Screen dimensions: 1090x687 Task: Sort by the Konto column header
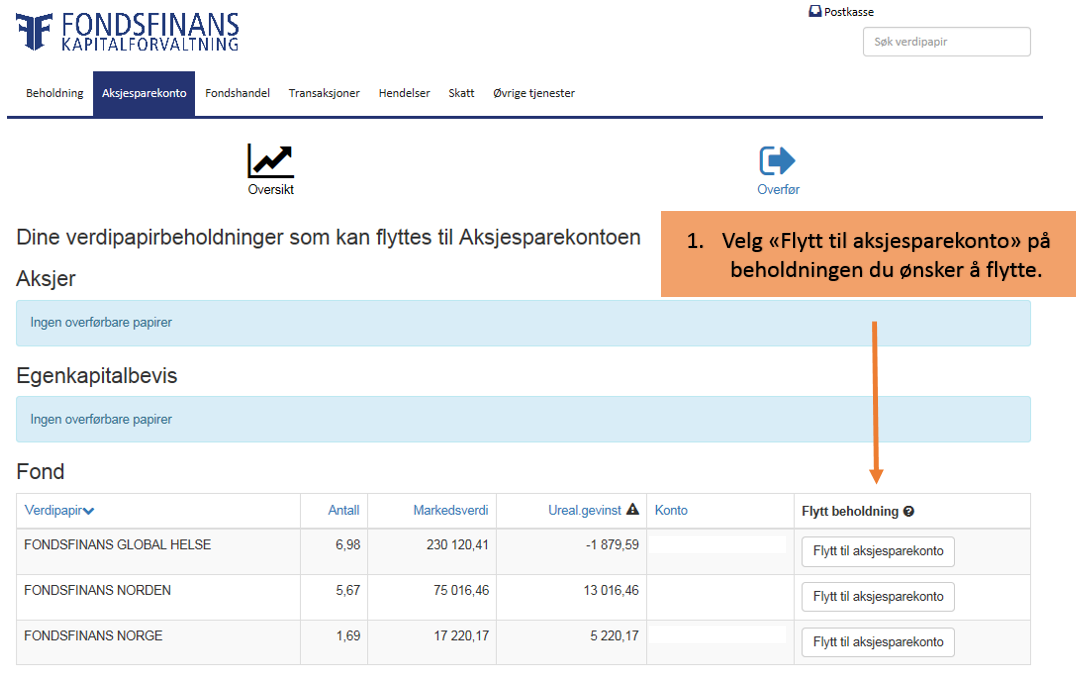click(671, 510)
